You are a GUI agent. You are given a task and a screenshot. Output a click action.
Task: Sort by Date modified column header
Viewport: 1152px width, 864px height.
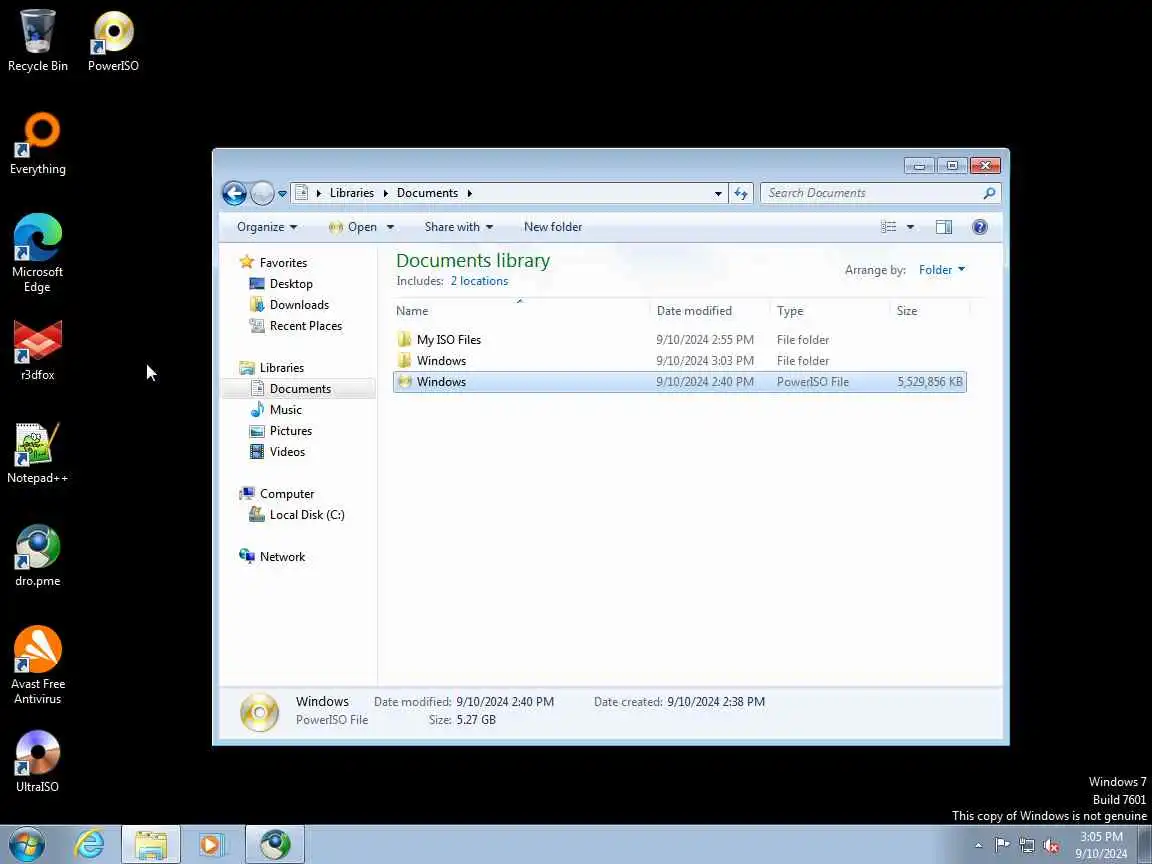710,311
